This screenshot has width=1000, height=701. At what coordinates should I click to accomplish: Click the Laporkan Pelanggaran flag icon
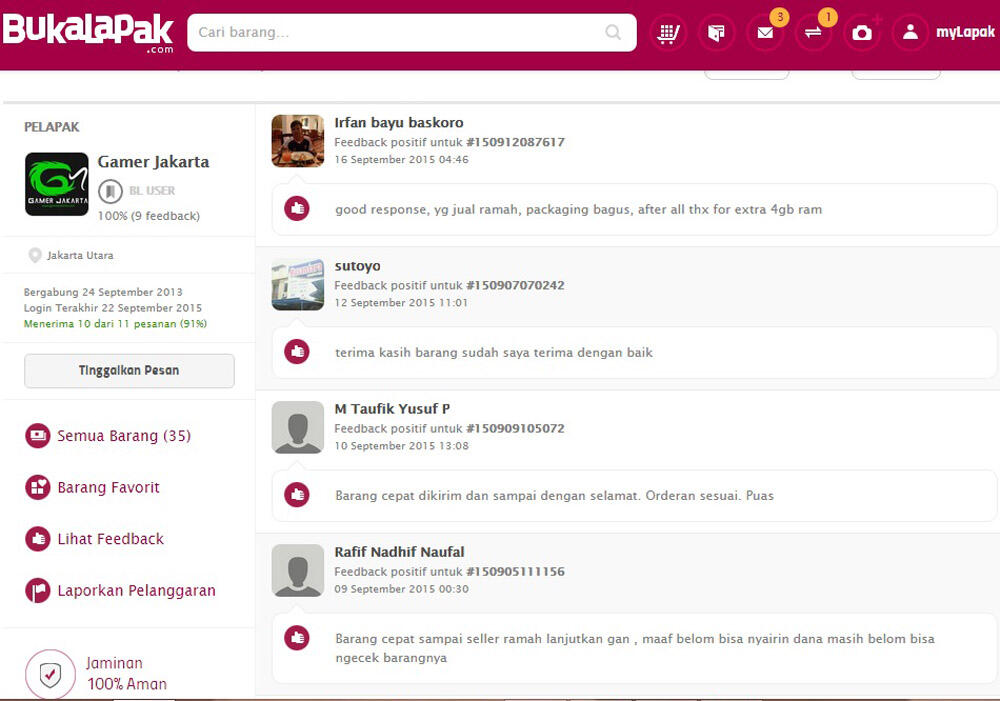(38, 591)
